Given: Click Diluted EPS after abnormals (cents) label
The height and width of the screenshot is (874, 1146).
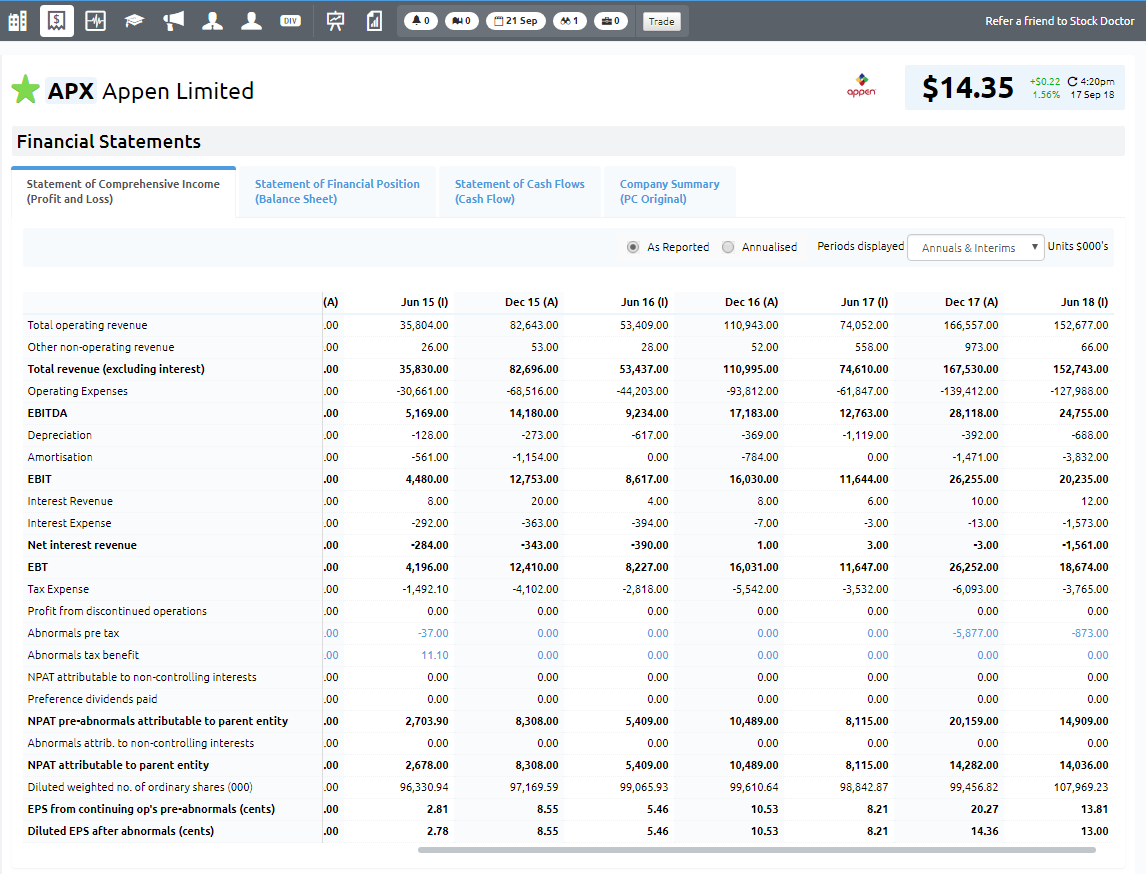Looking at the screenshot, I should point(121,831).
